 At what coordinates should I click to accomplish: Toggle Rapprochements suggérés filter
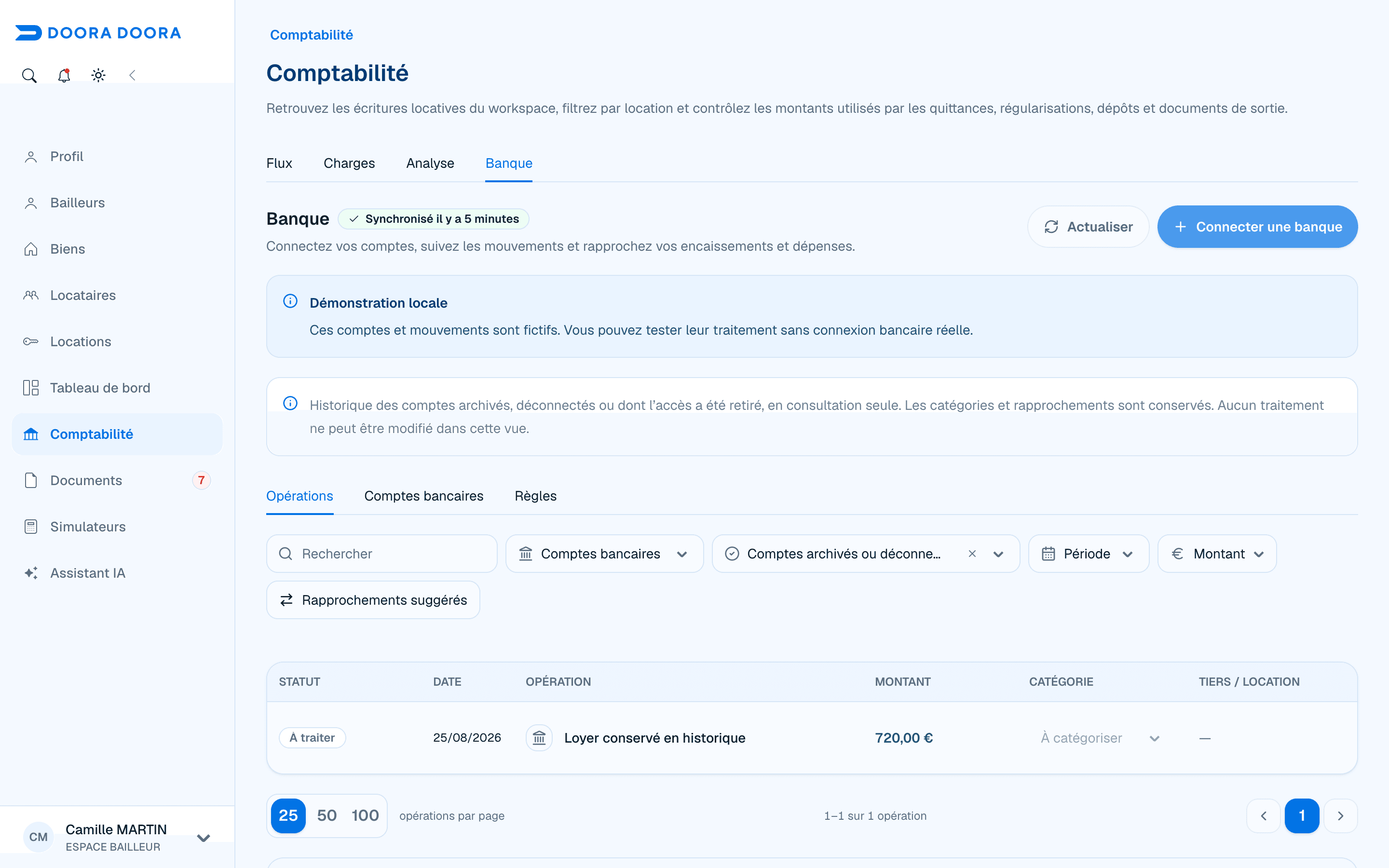[373, 600]
